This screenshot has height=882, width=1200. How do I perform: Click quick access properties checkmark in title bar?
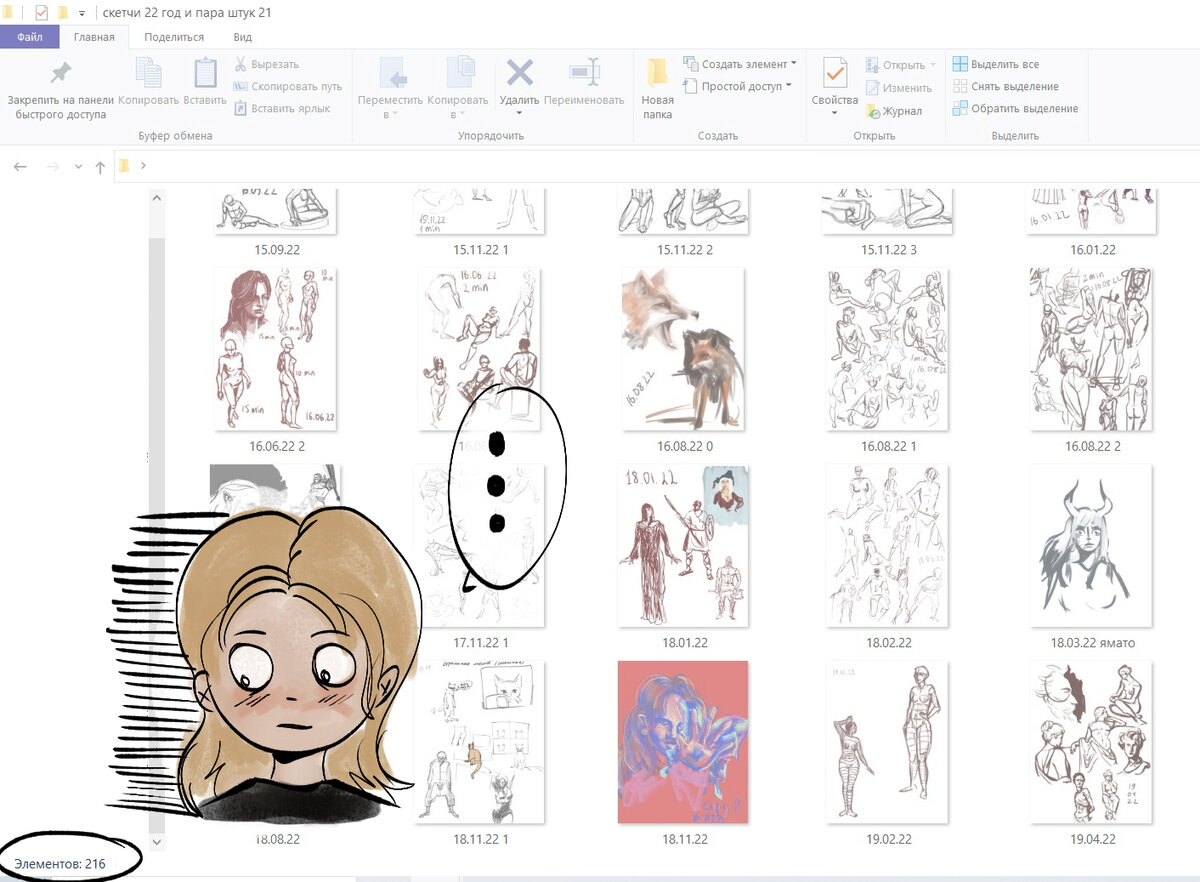41,13
